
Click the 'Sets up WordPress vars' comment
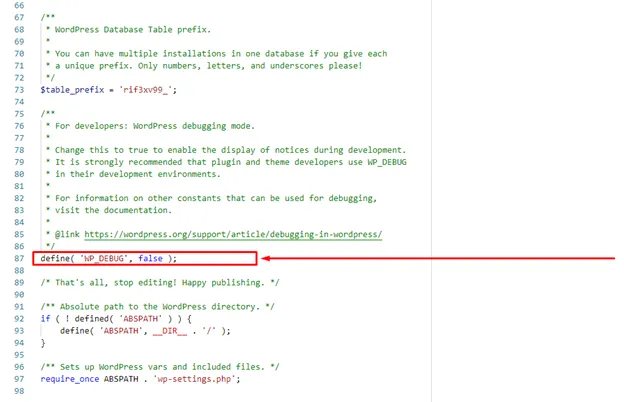coord(160,367)
